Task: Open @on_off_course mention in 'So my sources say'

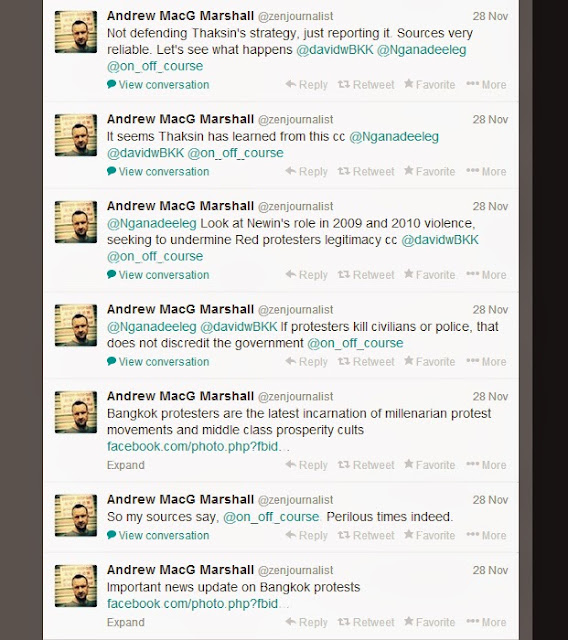Action: pyautogui.click(x=271, y=517)
